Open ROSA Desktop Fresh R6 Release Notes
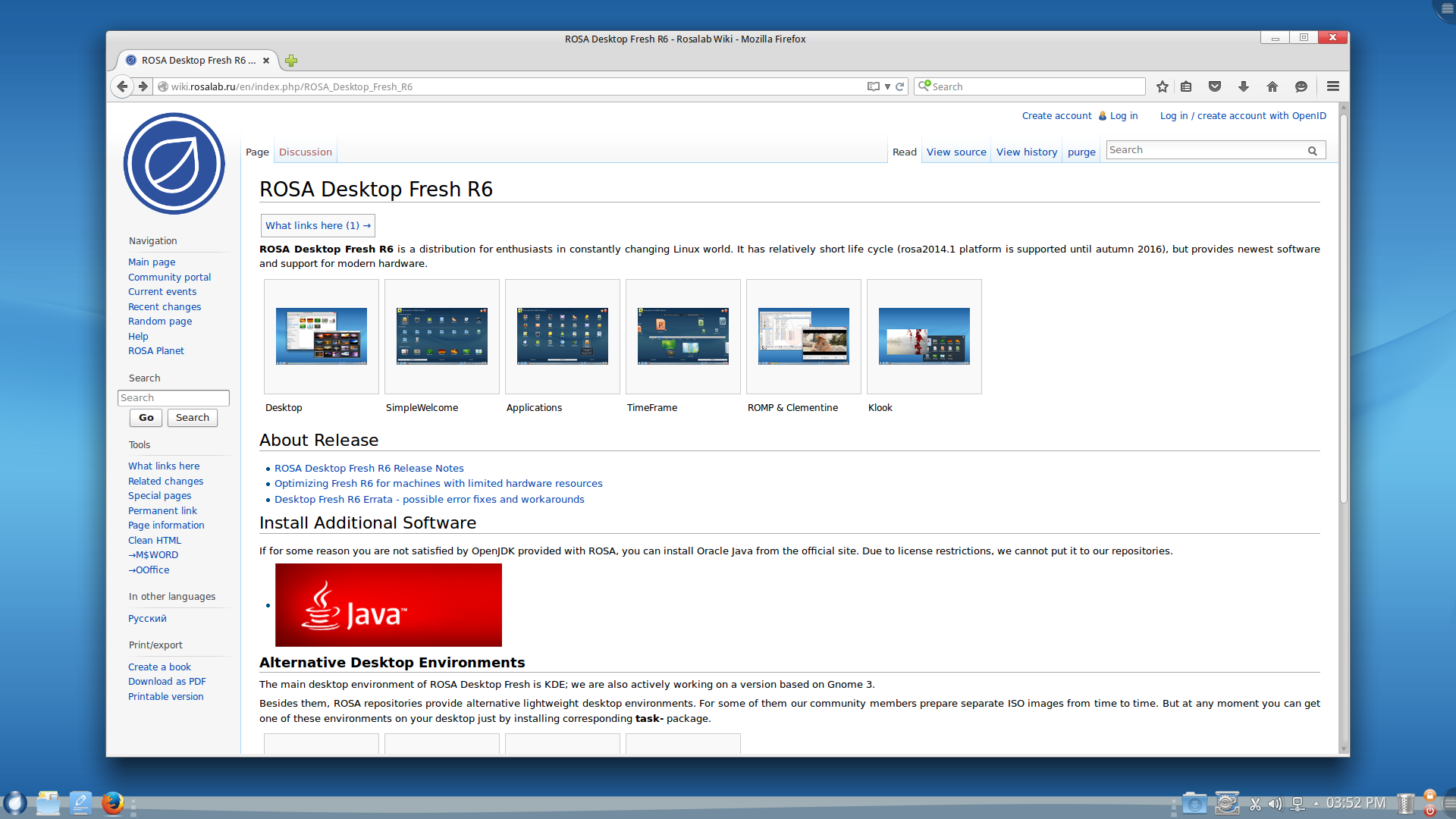Image resolution: width=1456 pixels, height=819 pixels. [369, 469]
